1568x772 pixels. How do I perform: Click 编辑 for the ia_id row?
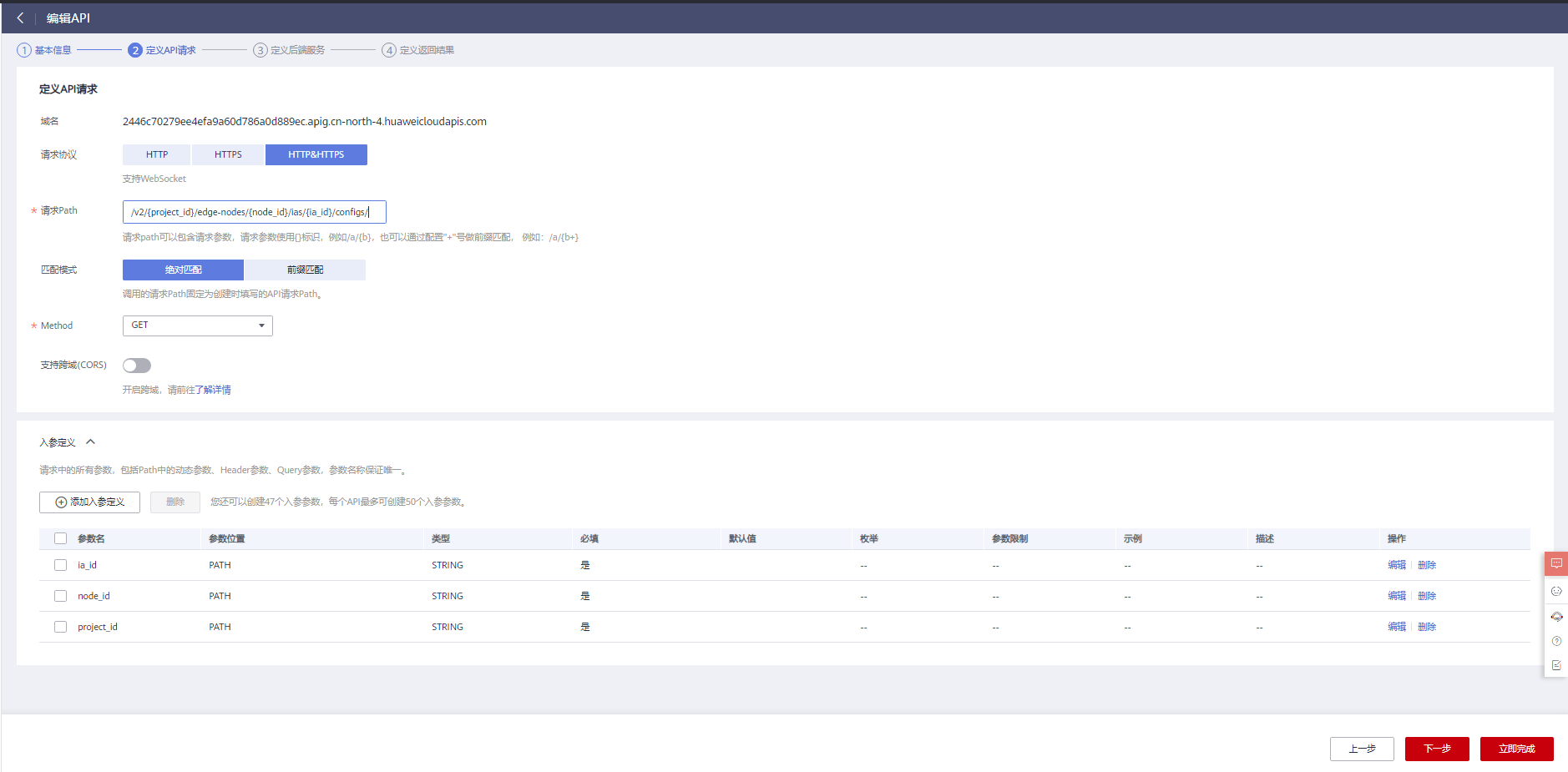[1397, 565]
